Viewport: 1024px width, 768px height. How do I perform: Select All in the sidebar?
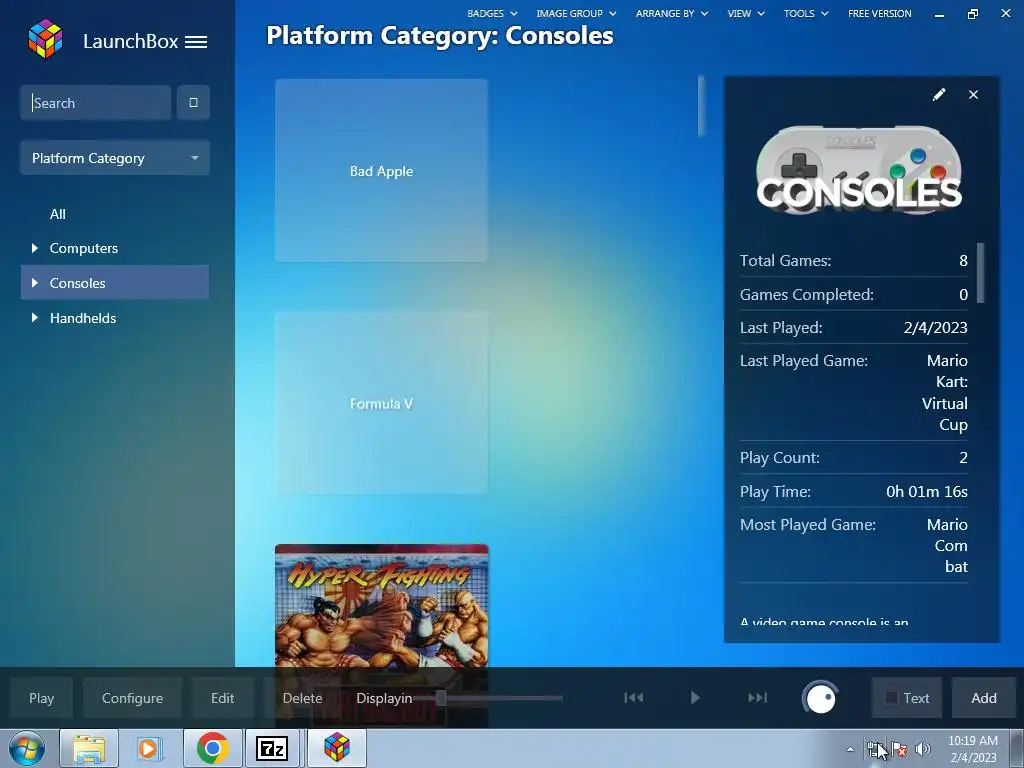[x=57, y=214]
